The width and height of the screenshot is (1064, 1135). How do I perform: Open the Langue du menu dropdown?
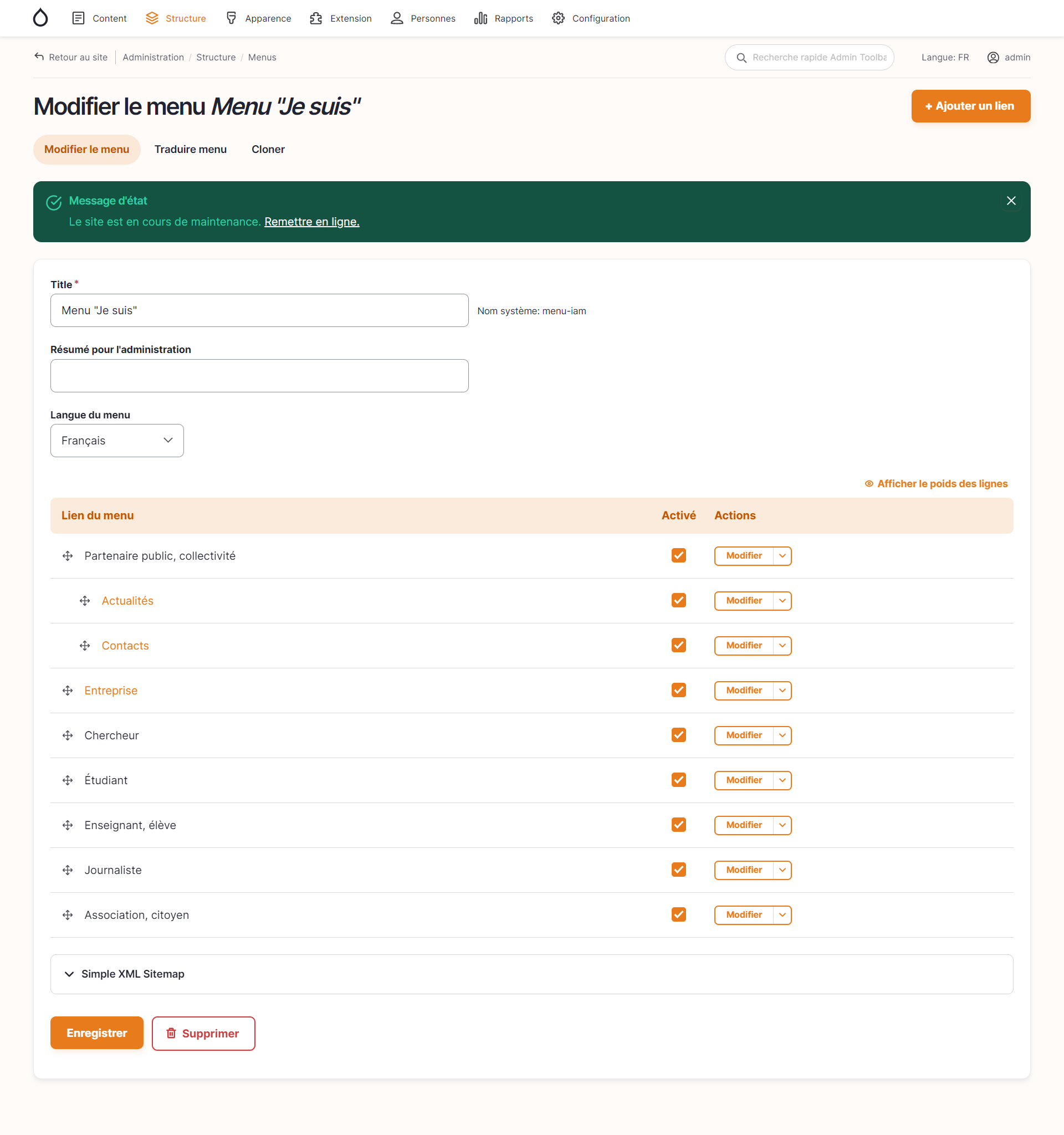(x=117, y=440)
